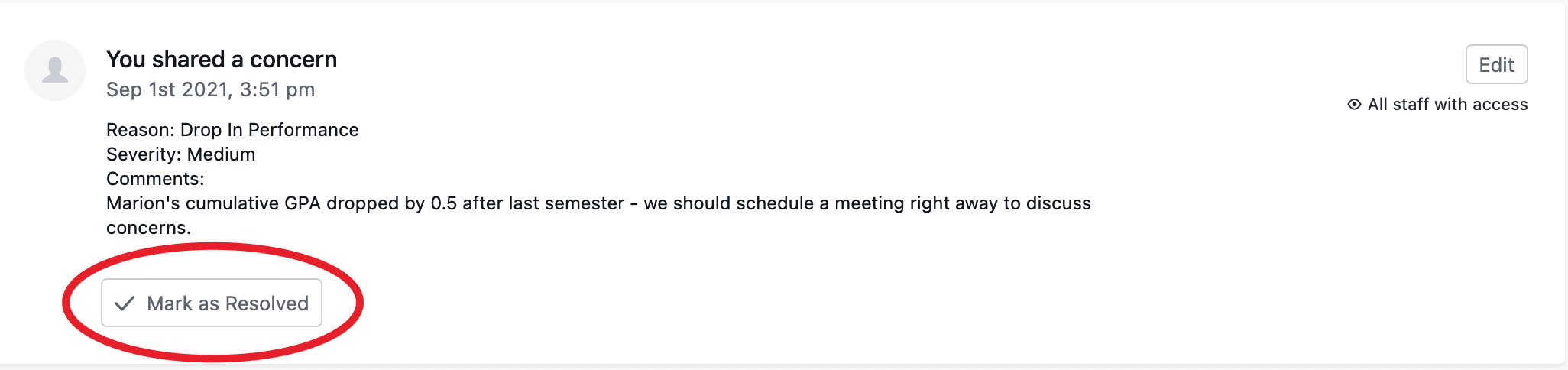
Task: Click "concerns." on the last comment line
Action: (148, 228)
